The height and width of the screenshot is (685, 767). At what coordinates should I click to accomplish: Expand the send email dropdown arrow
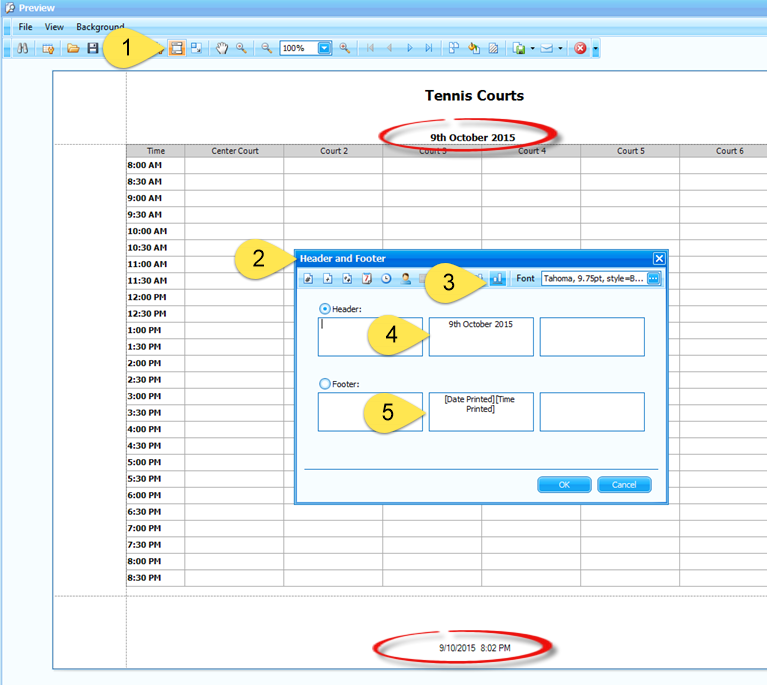pyautogui.click(x=560, y=48)
